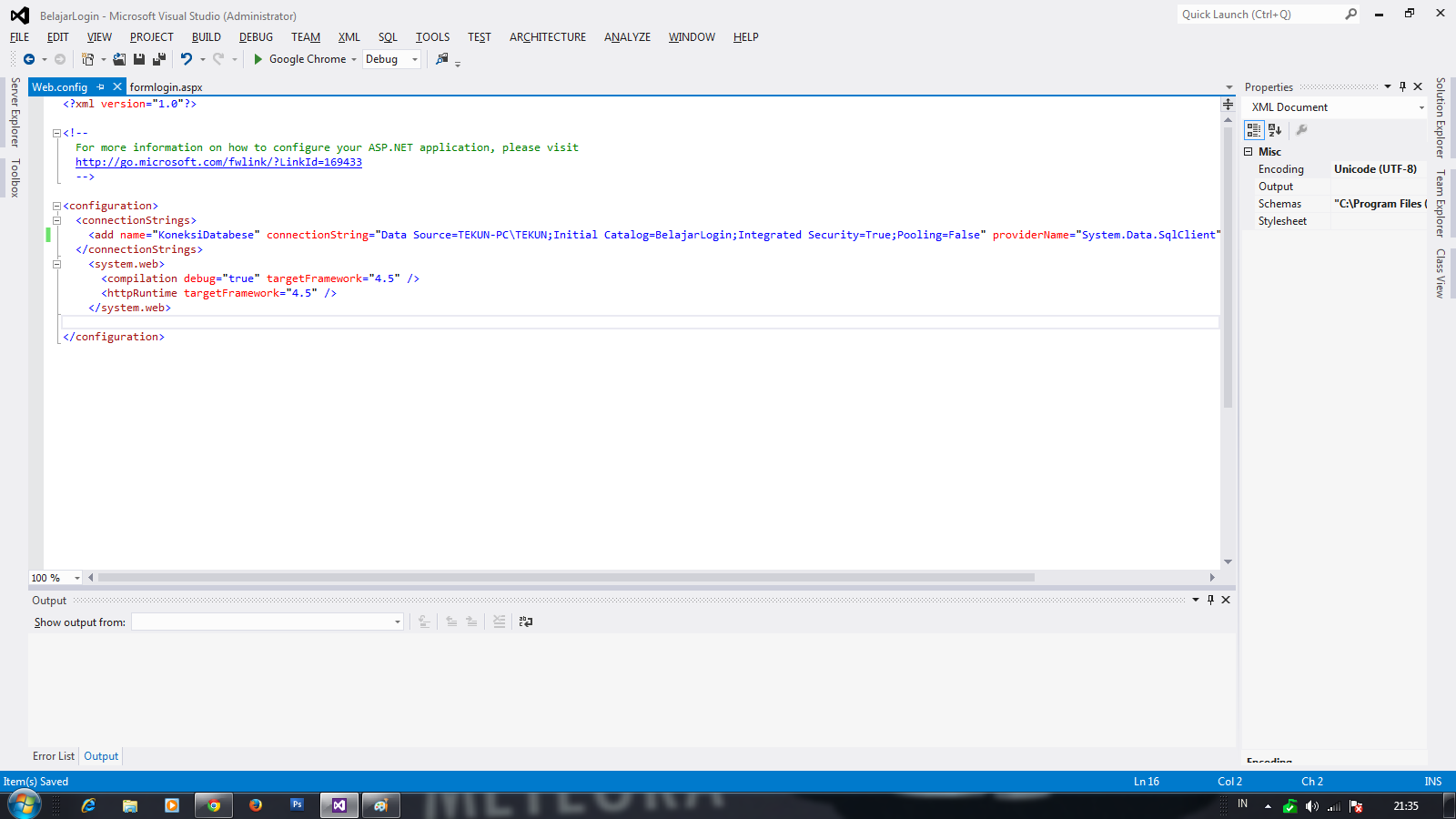Switch Properties panel to Alphabetical sorting

[1276, 130]
